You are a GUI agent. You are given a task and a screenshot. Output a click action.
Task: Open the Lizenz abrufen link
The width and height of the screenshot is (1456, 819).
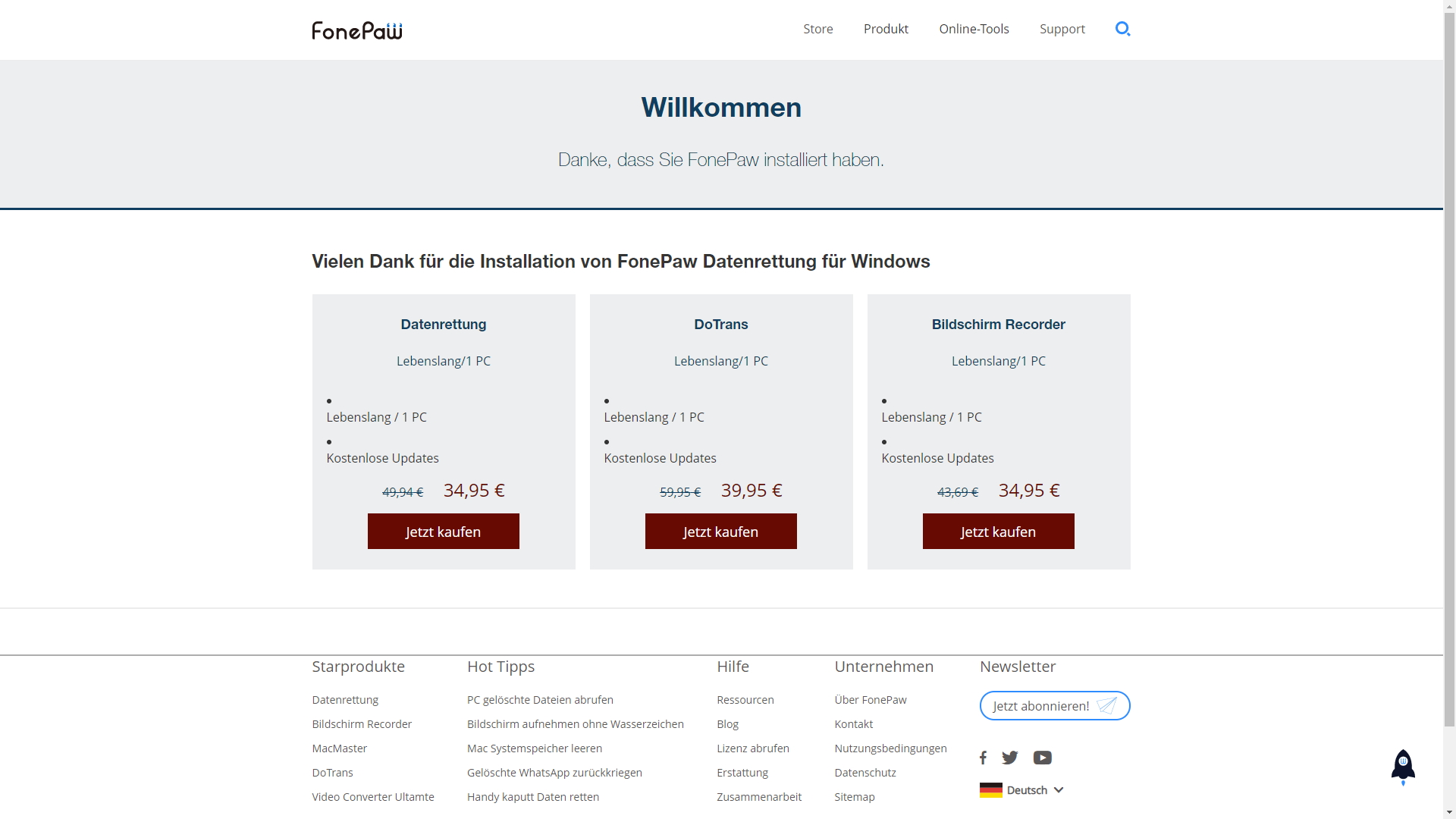752,748
